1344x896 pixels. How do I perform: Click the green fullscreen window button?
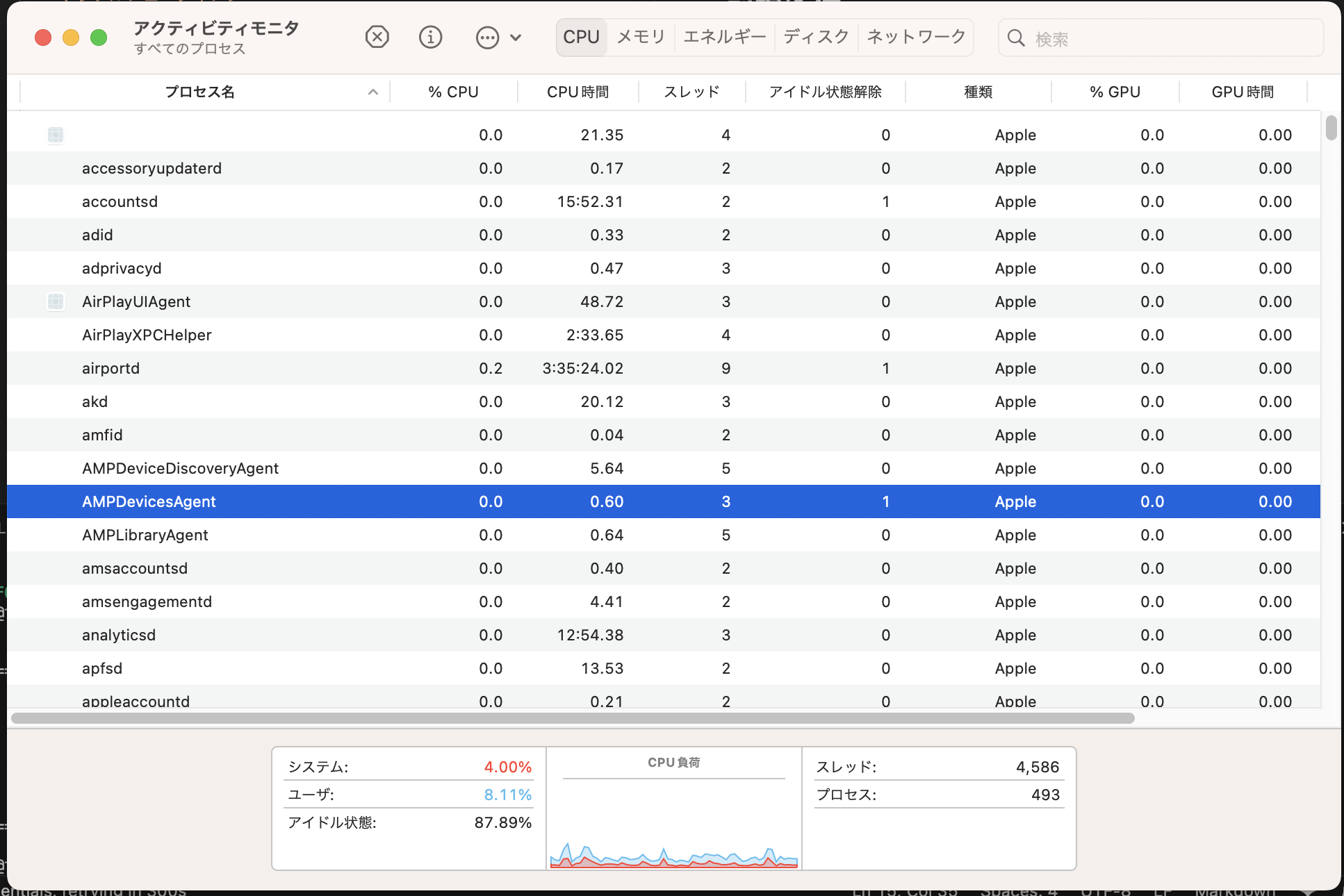point(99,38)
